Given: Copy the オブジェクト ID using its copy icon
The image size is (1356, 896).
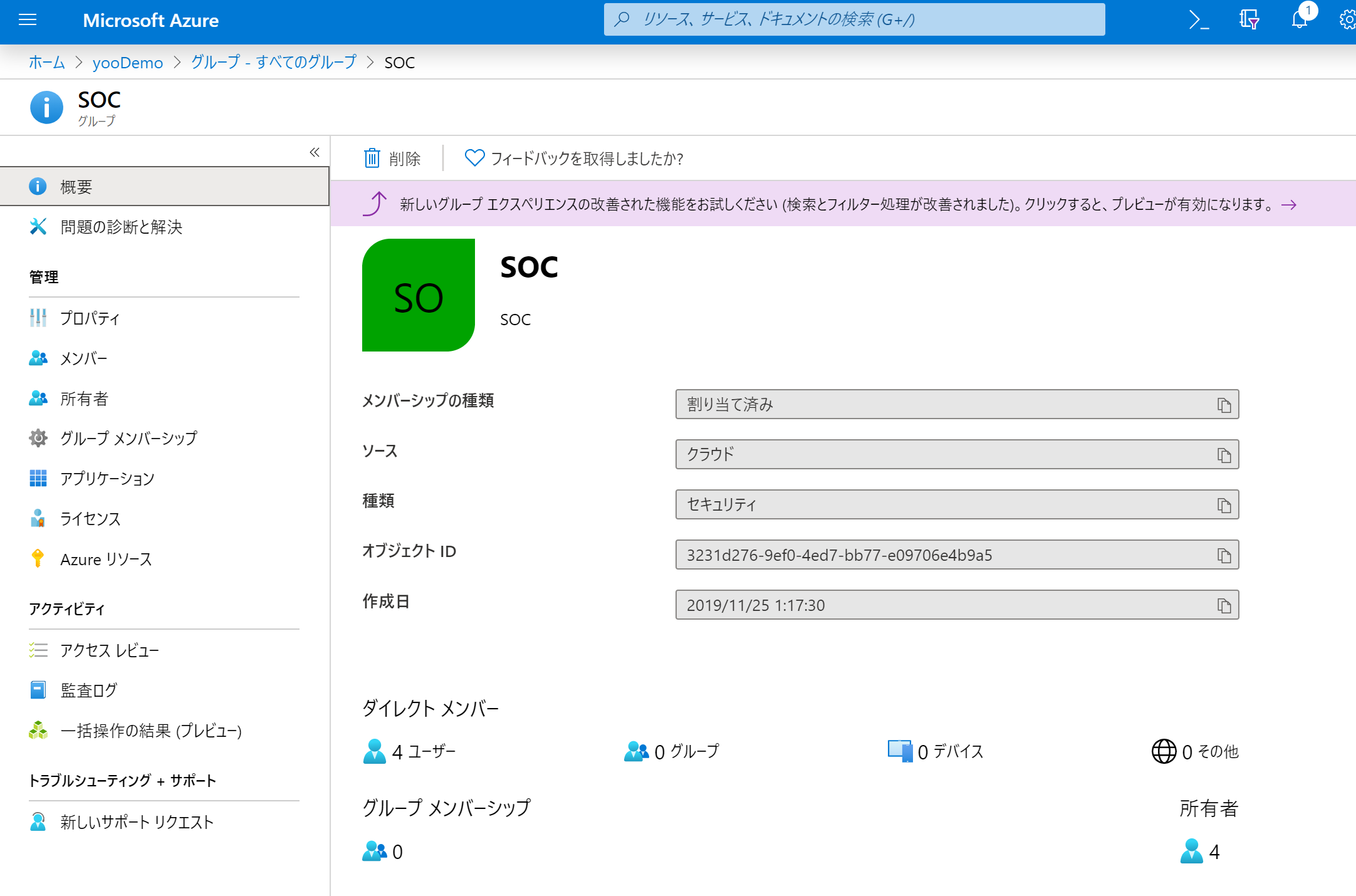Looking at the screenshot, I should click(x=1224, y=555).
